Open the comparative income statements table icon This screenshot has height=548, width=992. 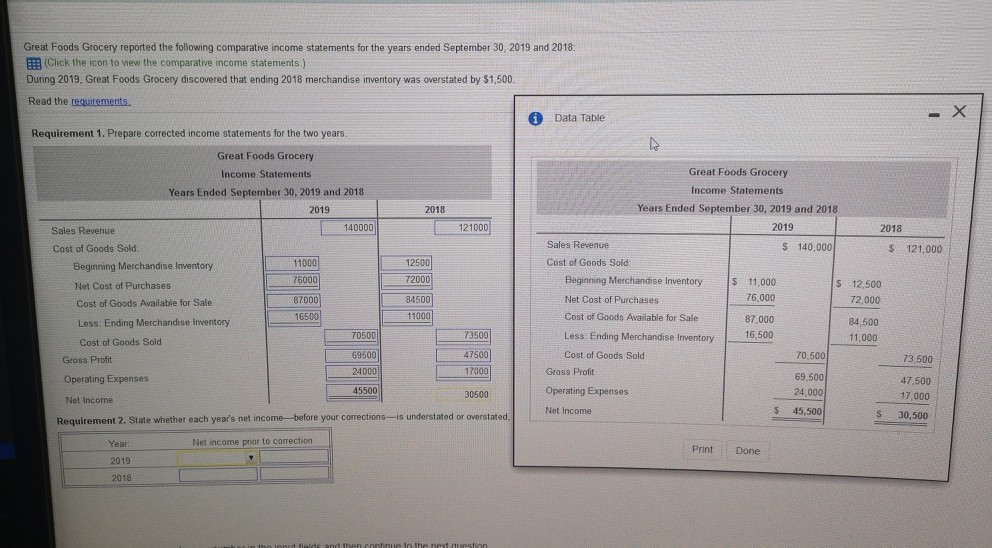click(34, 63)
